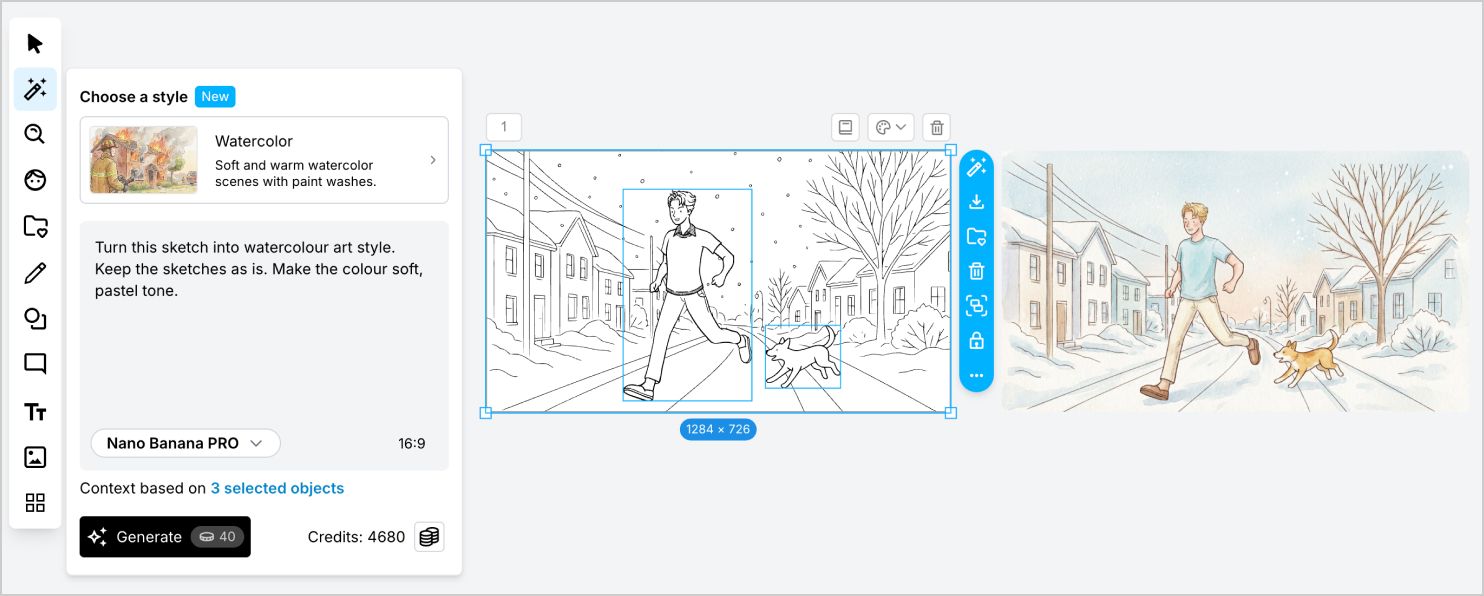Expand the Watercolor style options
1484x596 pixels.
[432, 160]
